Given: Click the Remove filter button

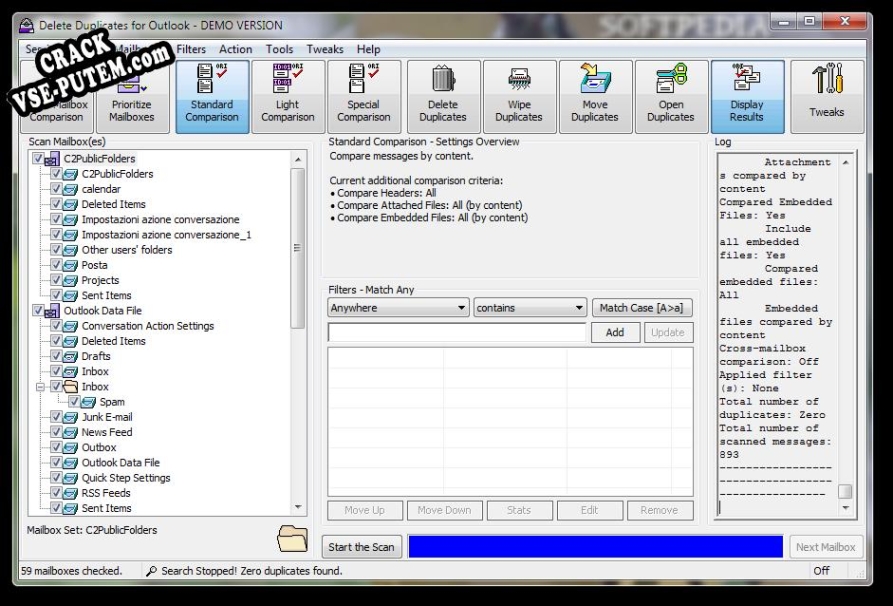Looking at the screenshot, I should click(x=660, y=510).
